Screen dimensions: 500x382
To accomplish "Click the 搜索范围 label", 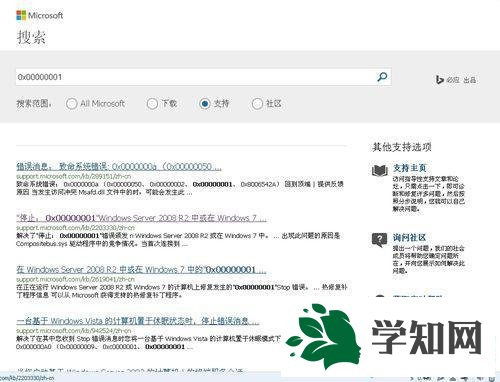I will pos(34,104).
